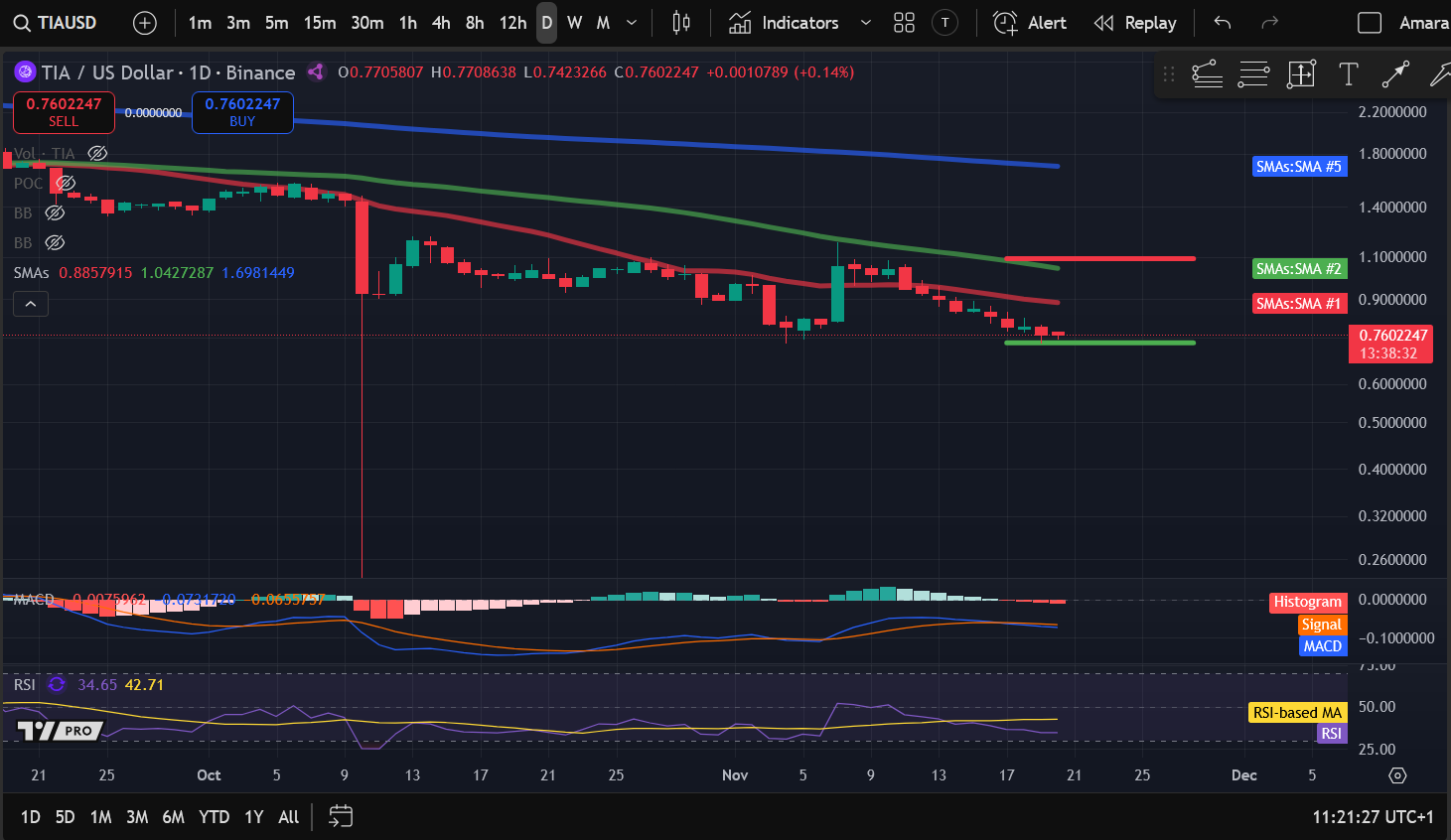Select the arrow marker drawing tool
This screenshot has width=1451, height=840.
click(x=1395, y=73)
